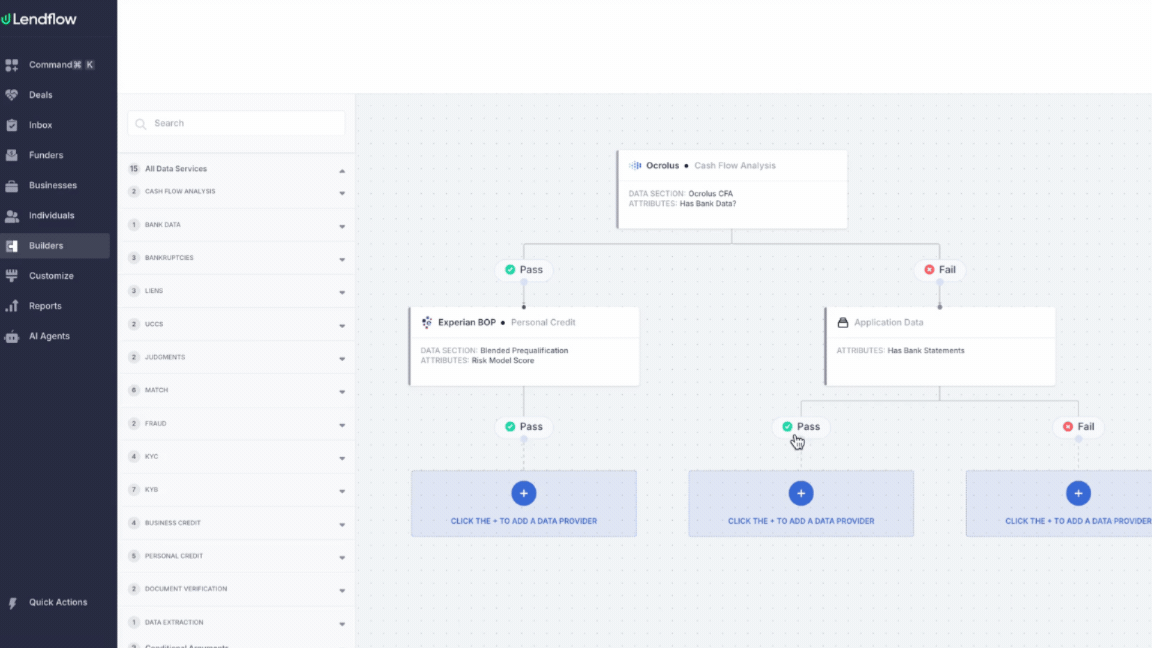Click green check on Ocrolus Pass
The width and height of the screenshot is (1152, 648).
pos(510,270)
